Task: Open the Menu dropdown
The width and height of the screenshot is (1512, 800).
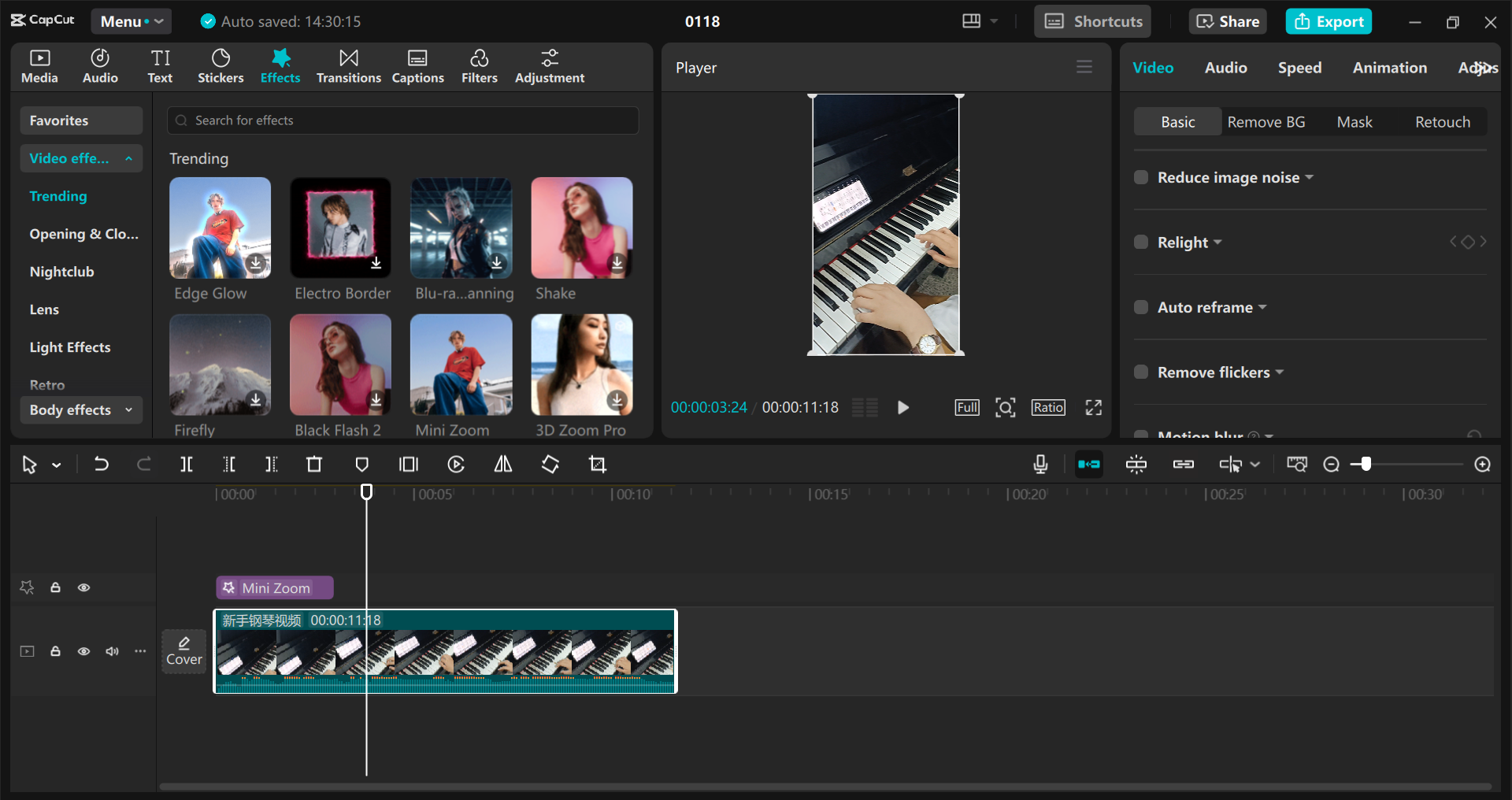Action: [x=131, y=21]
